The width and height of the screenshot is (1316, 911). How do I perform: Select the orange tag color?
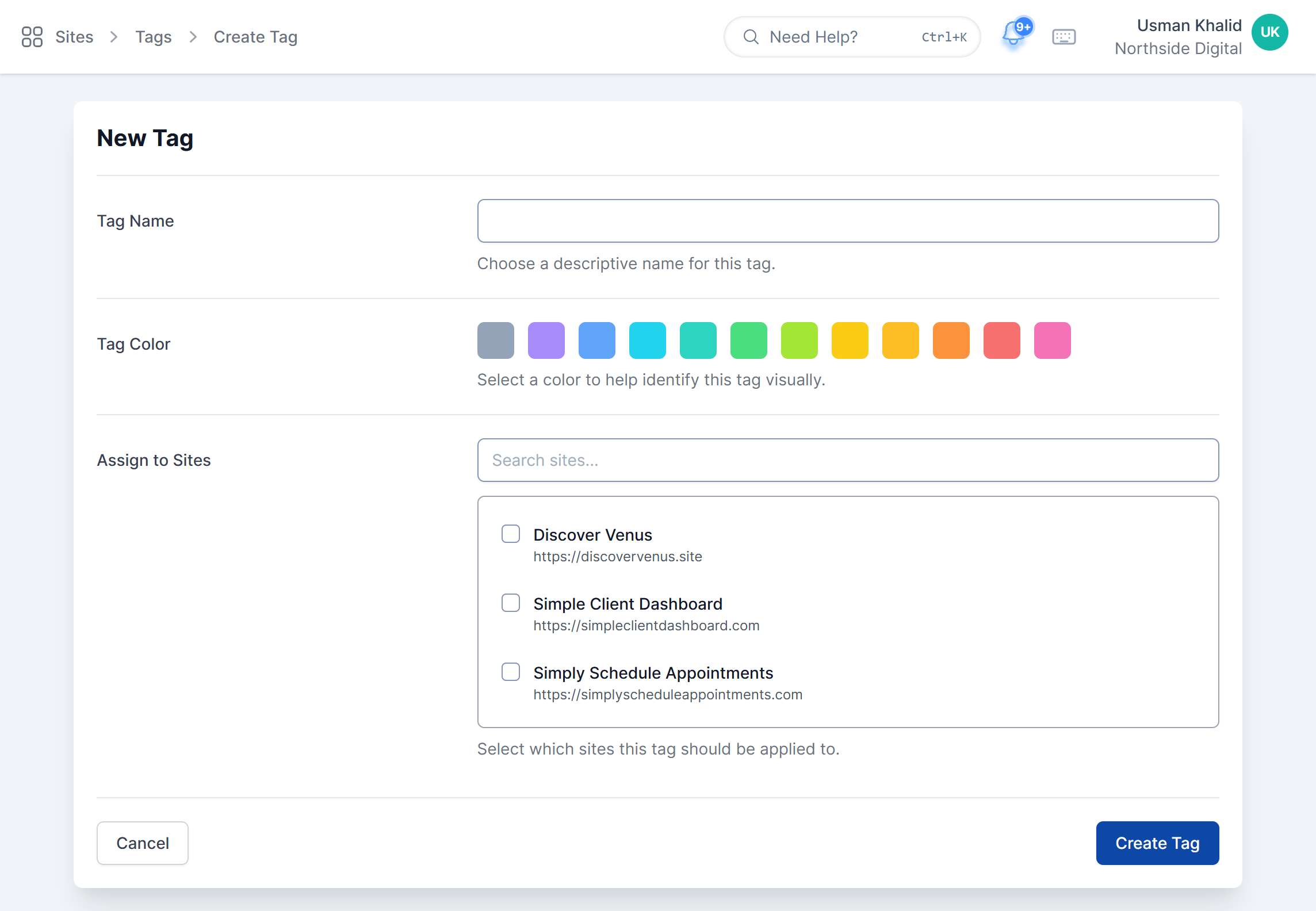point(951,340)
